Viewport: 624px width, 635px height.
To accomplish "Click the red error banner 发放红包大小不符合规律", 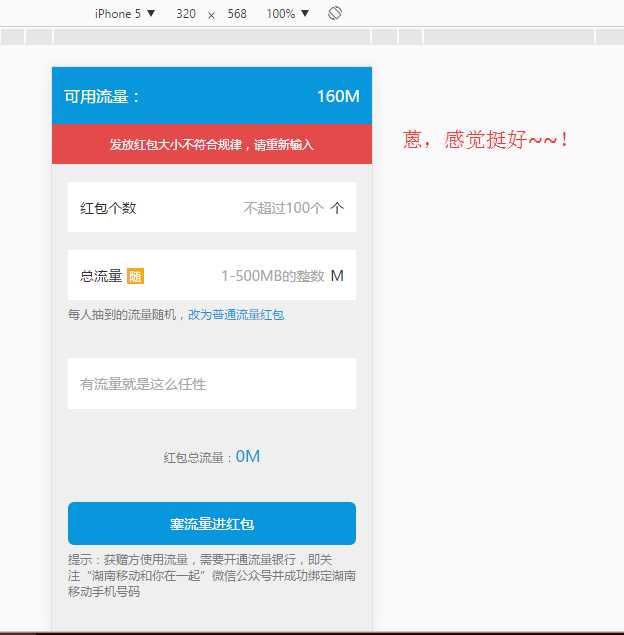I will (x=212, y=144).
